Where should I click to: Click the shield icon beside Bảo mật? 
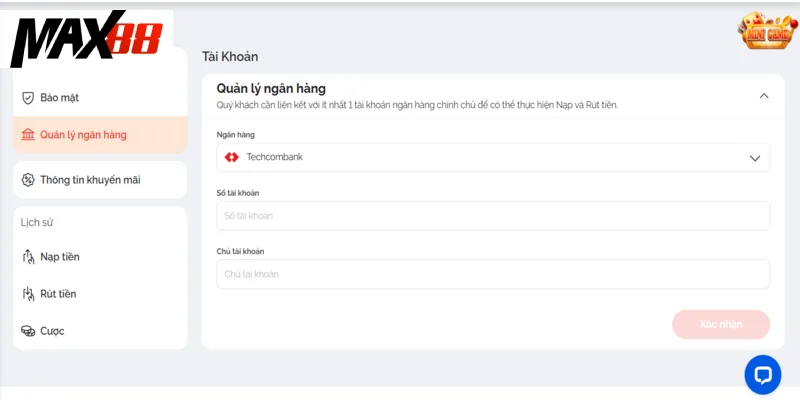click(x=28, y=98)
